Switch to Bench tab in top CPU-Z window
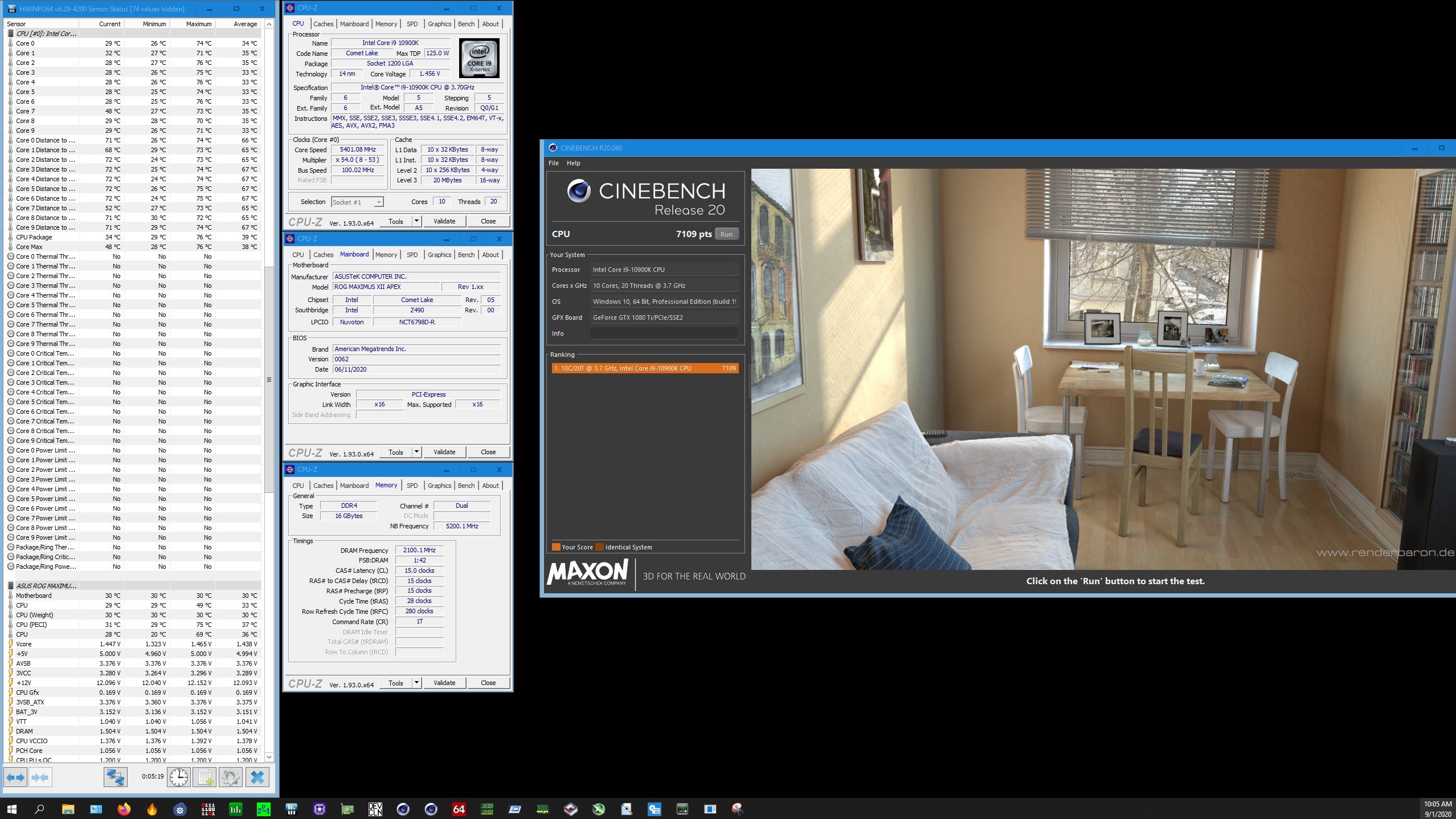The height and width of the screenshot is (819, 1456). click(466, 24)
